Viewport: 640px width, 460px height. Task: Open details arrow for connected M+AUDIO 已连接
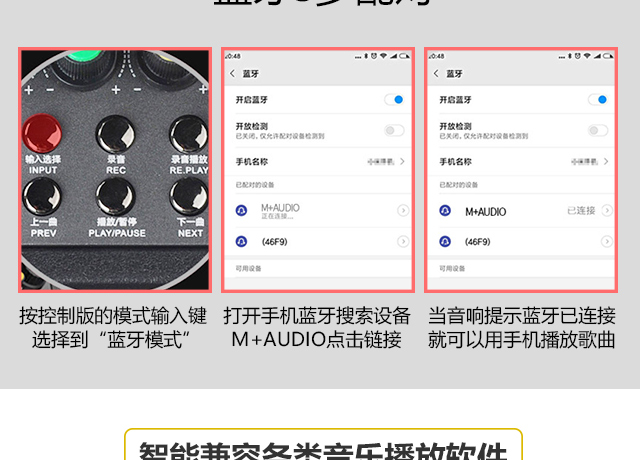coord(607,211)
